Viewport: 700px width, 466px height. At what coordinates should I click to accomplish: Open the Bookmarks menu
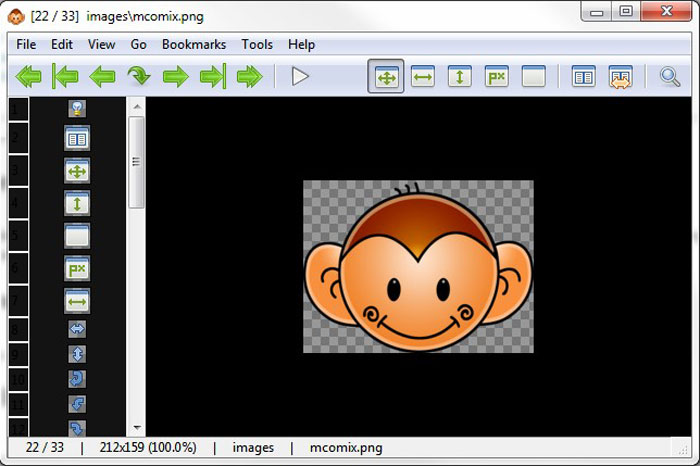(x=194, y=44)
